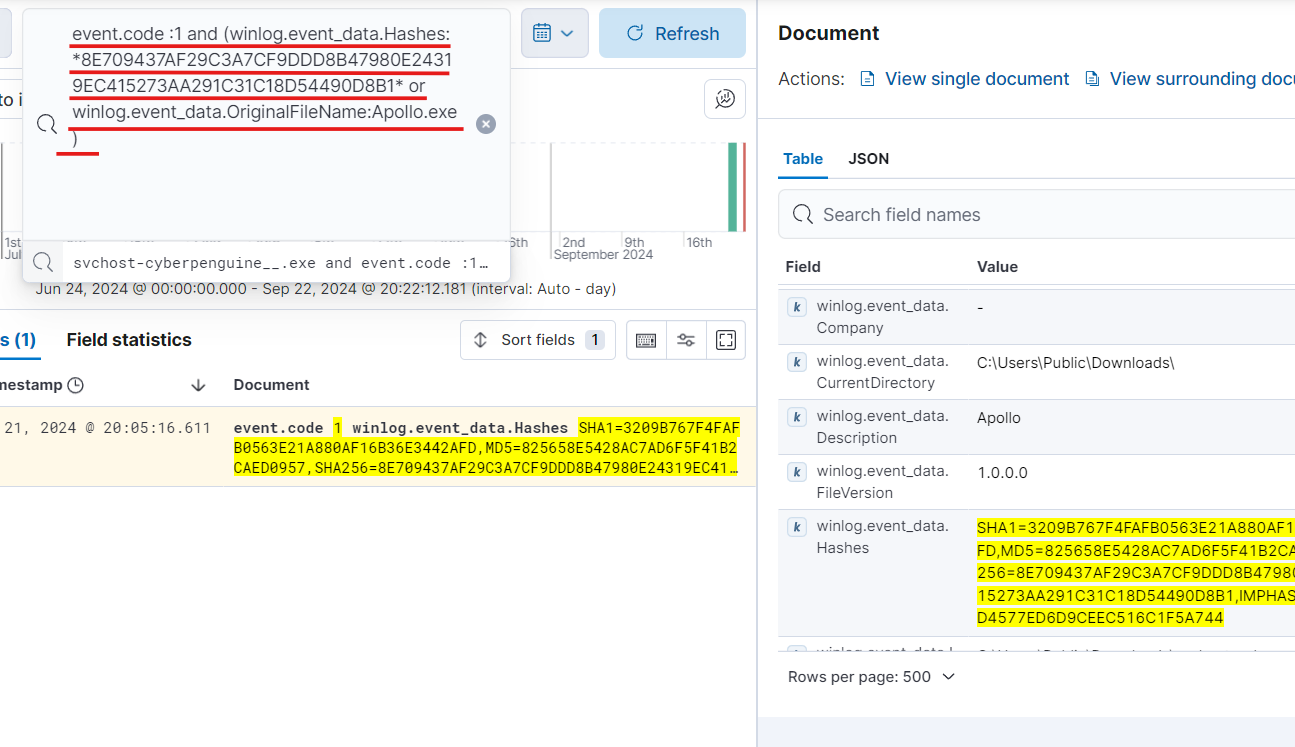The width and height of the screenshot is (1295, 747).
Task: Click the inspect icon above the histogram
Action: click(725, 99)
